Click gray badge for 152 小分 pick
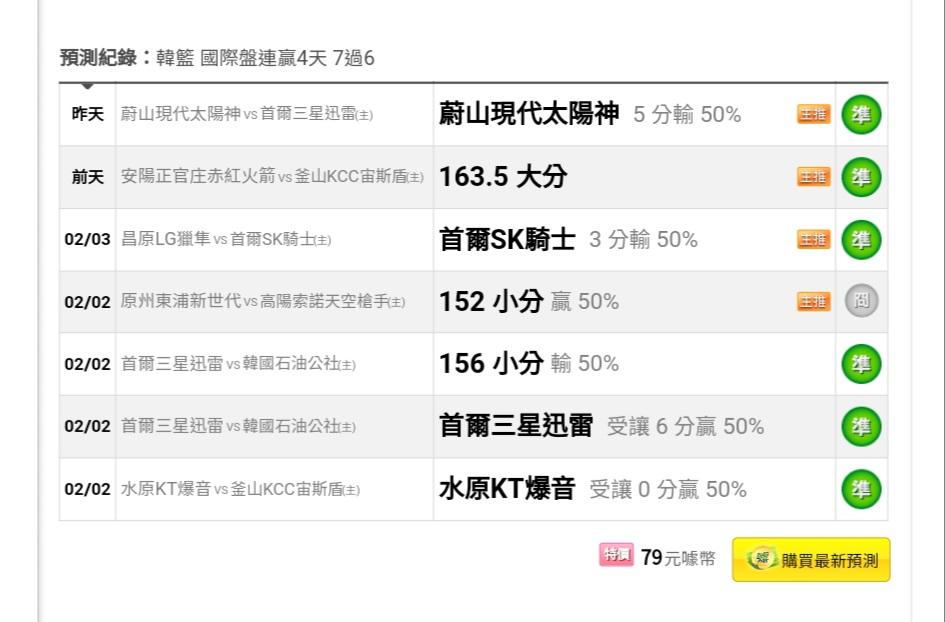 (861, 301)
